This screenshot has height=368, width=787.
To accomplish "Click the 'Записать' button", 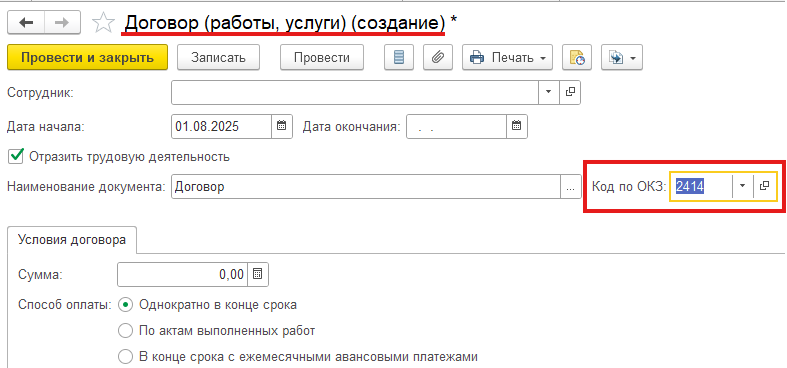I will tap(218, 57).
